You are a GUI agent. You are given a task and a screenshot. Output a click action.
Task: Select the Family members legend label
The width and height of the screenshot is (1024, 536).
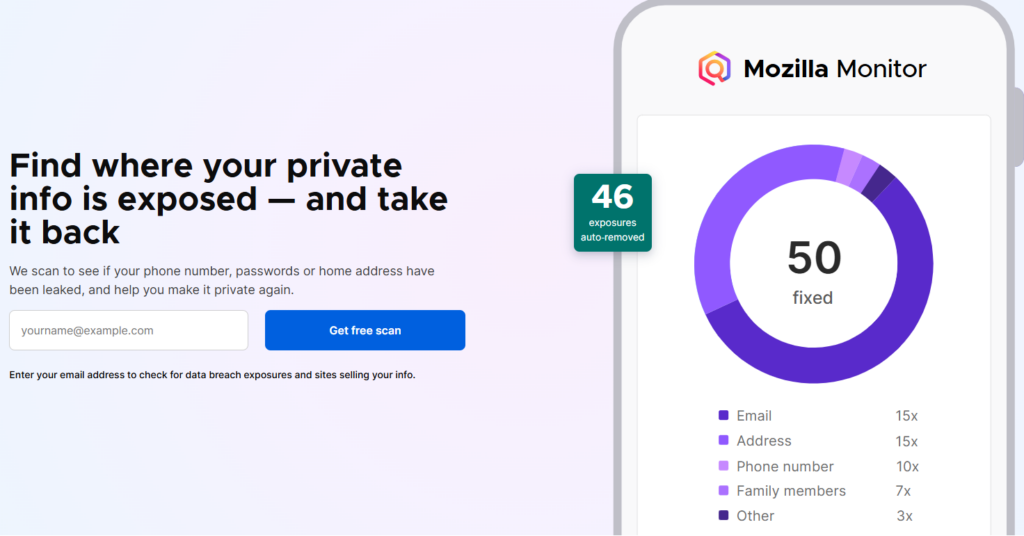click(x=791, y=491)
